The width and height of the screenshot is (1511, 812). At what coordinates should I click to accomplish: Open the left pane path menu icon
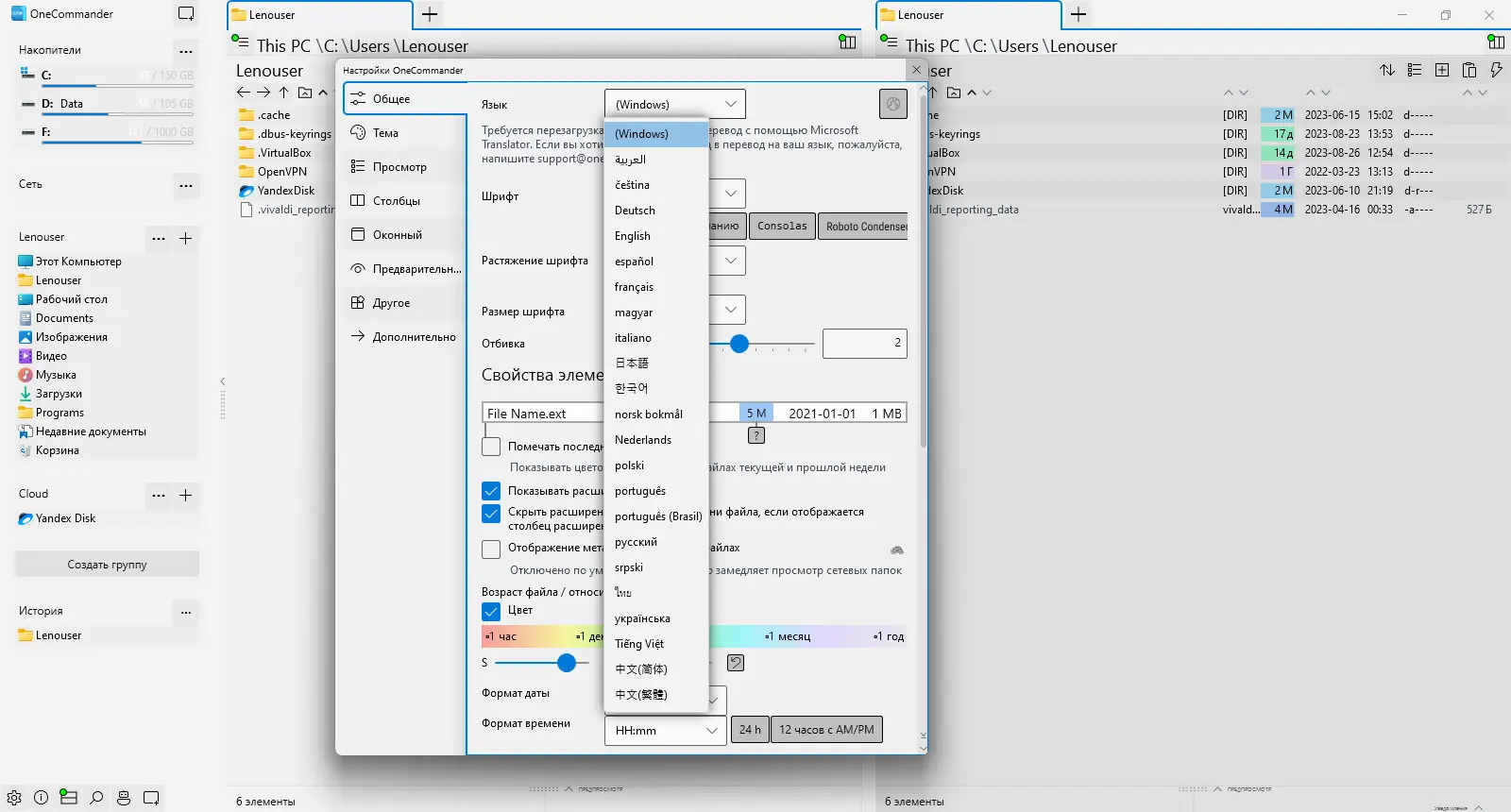click(240, 41)
